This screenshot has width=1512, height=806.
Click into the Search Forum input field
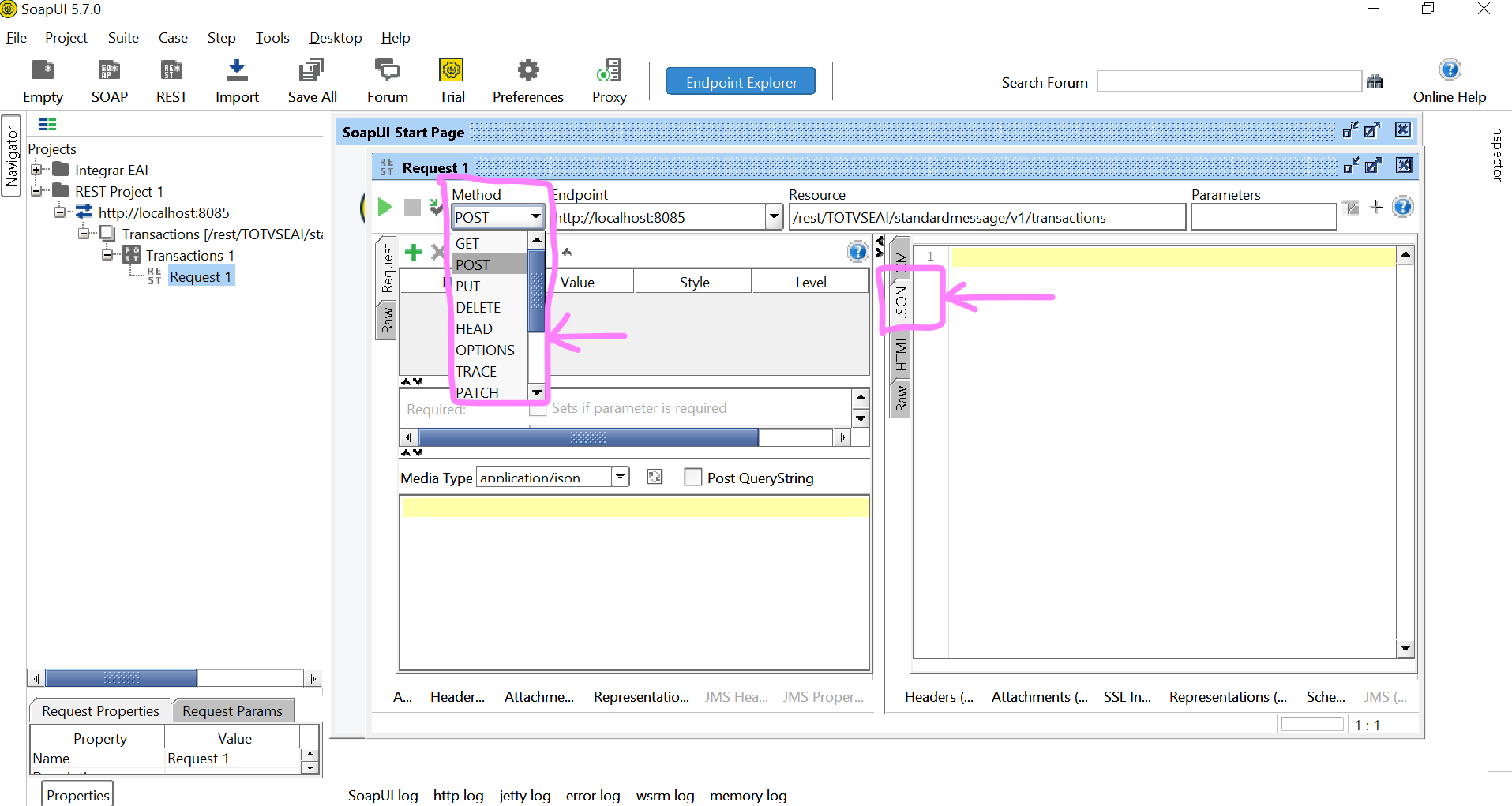point(1229,81)
